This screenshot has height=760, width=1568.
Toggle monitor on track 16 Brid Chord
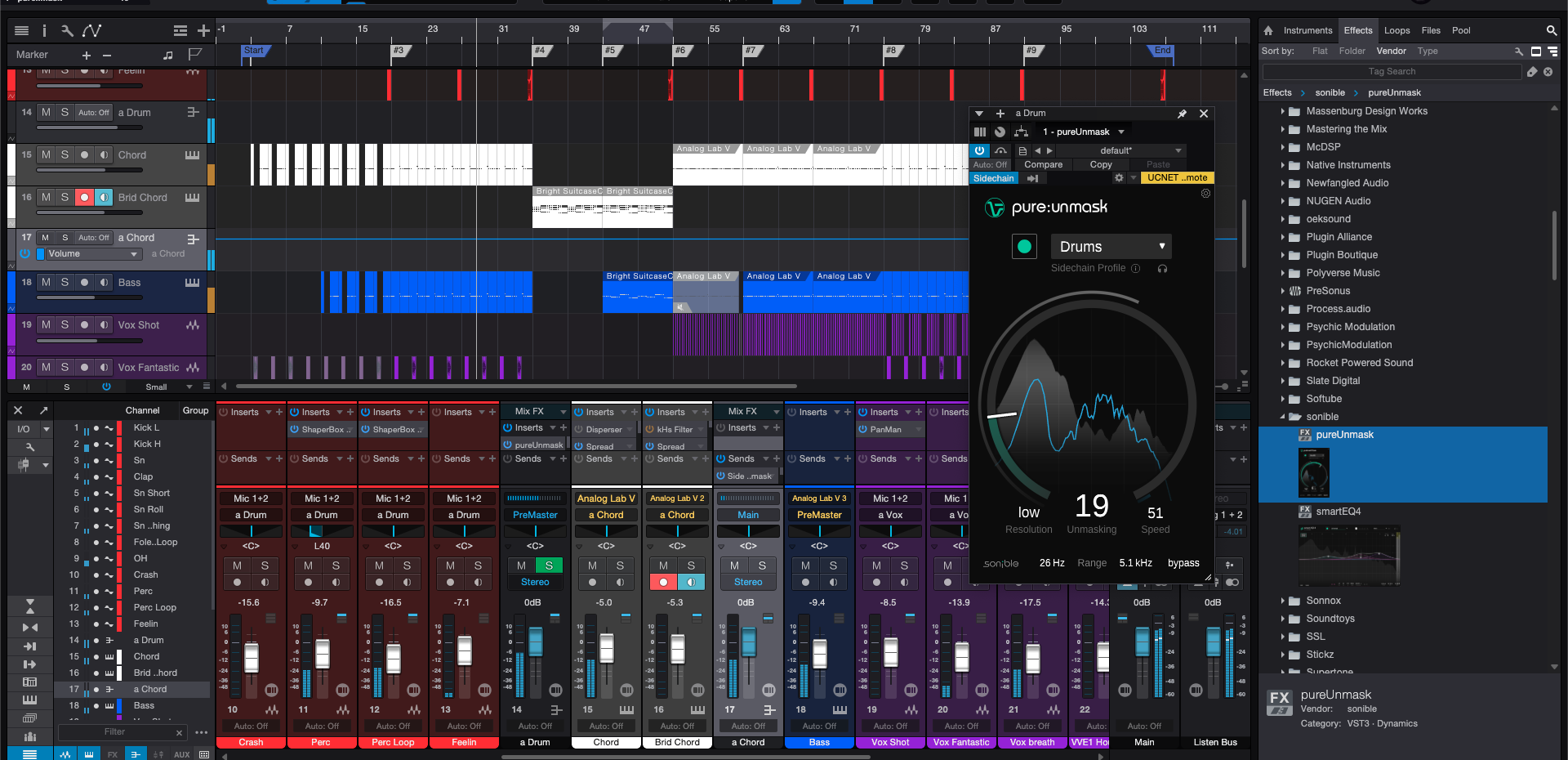(104, 197)
